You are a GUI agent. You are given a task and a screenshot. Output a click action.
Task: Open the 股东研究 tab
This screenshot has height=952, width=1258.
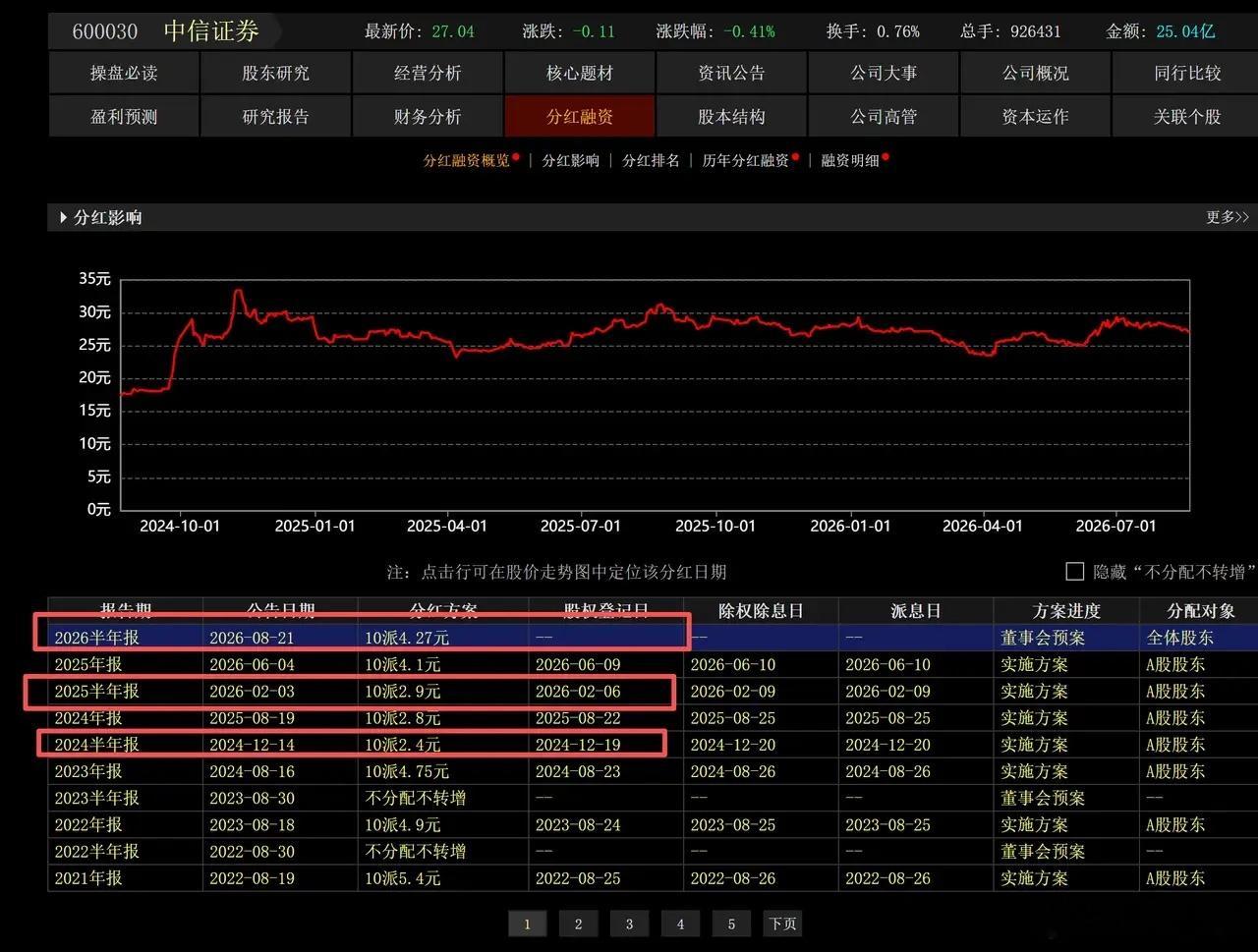pyautogui.click(x=275, y=73)
